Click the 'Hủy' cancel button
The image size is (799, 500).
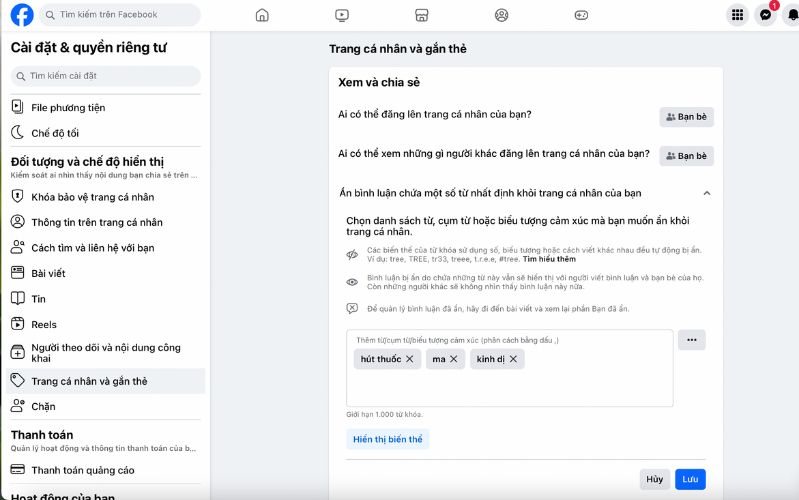[655, 479]
